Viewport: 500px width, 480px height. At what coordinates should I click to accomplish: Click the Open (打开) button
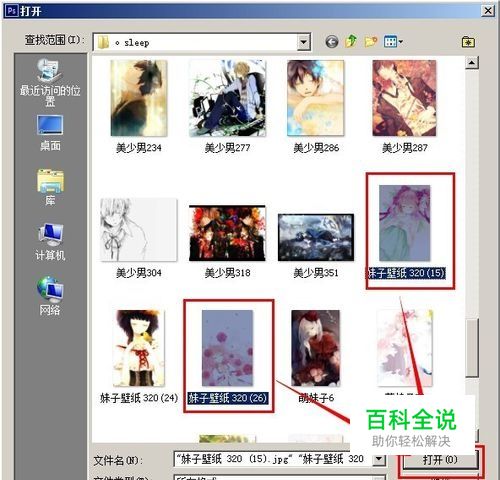[x=440, y=460]
